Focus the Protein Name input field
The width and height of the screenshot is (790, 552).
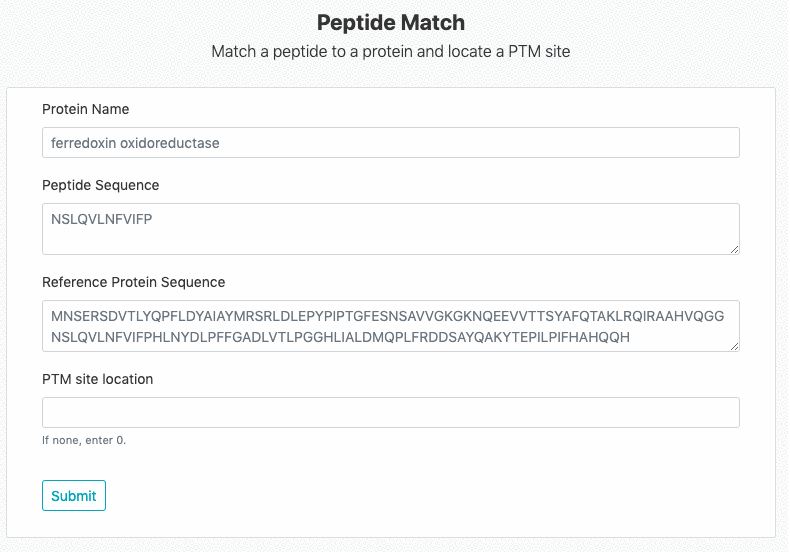coord(390,143)
